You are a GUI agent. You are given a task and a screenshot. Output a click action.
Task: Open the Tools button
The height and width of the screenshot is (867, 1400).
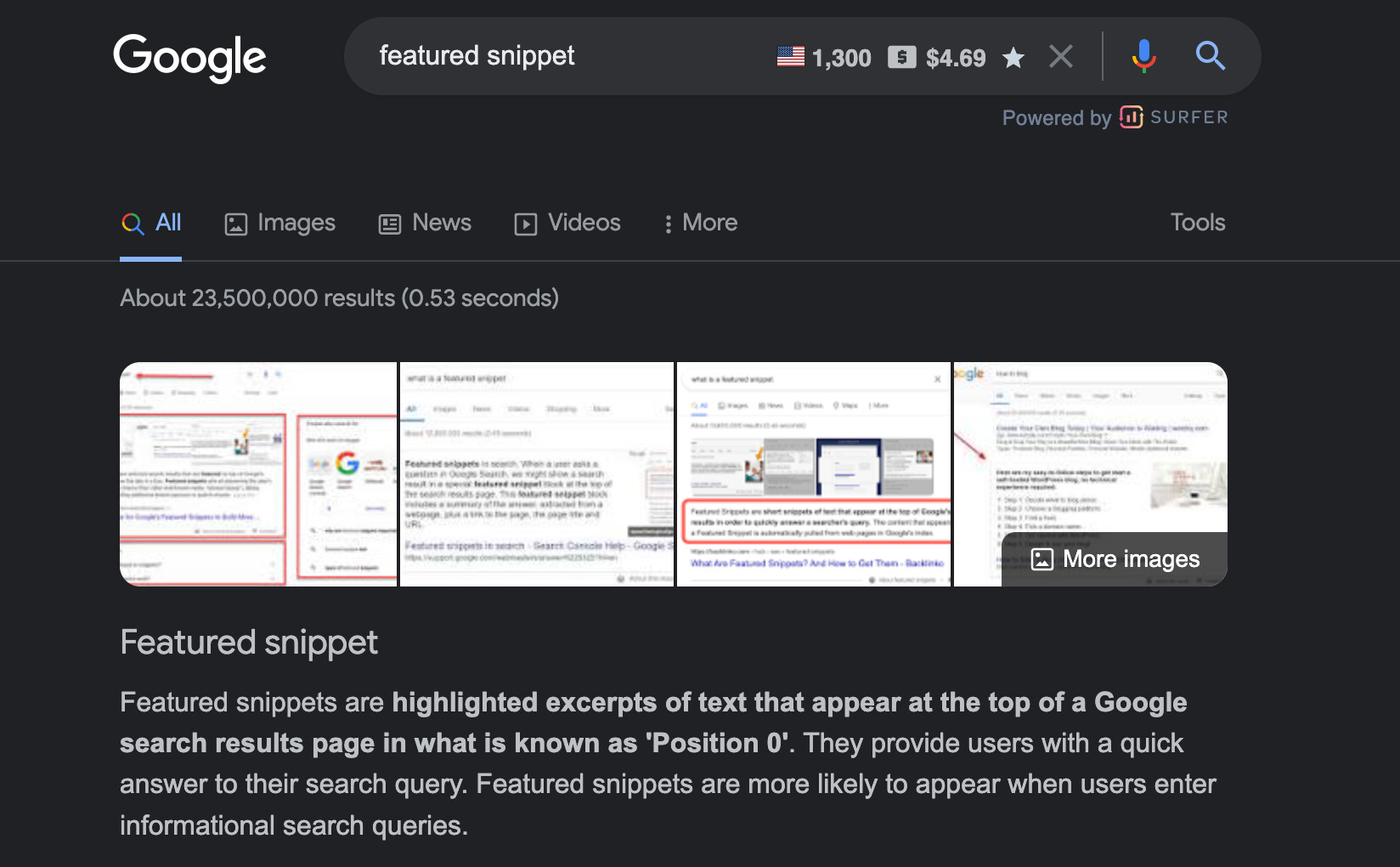(1198, 223)
